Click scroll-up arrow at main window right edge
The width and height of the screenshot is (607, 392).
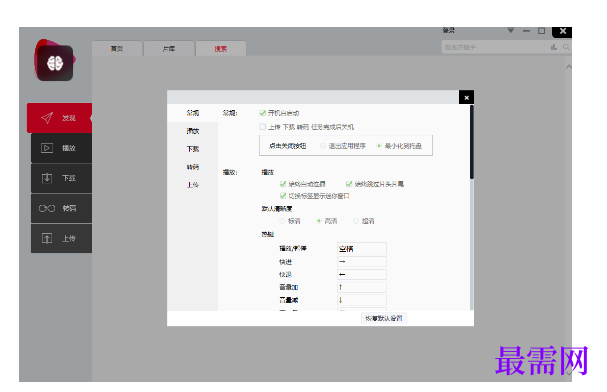(x=568, y=67)
